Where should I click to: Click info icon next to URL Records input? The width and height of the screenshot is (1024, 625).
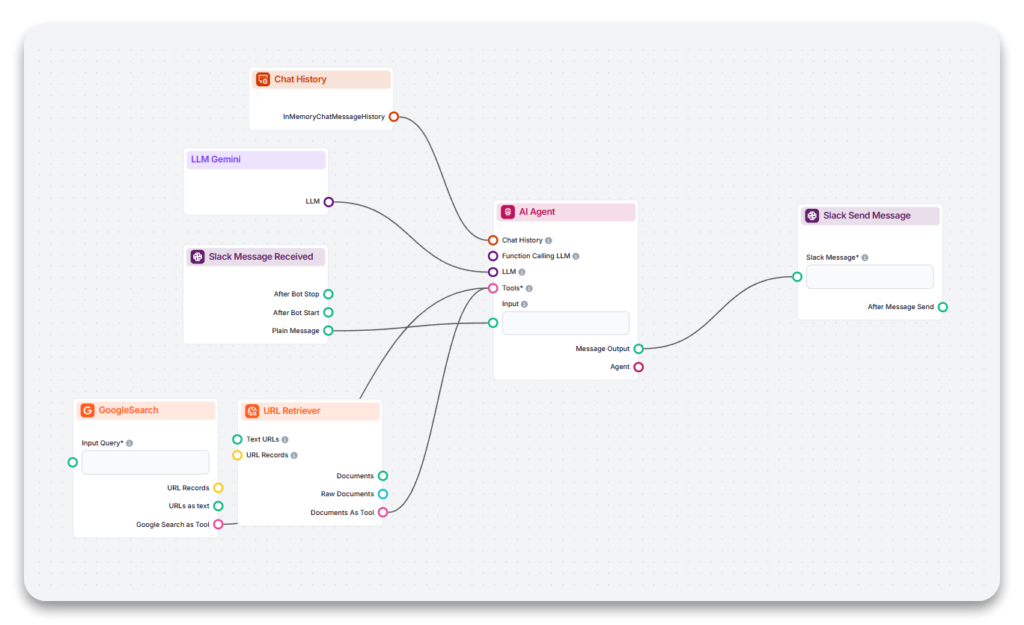pyautogui.click(x=295, y=455)
